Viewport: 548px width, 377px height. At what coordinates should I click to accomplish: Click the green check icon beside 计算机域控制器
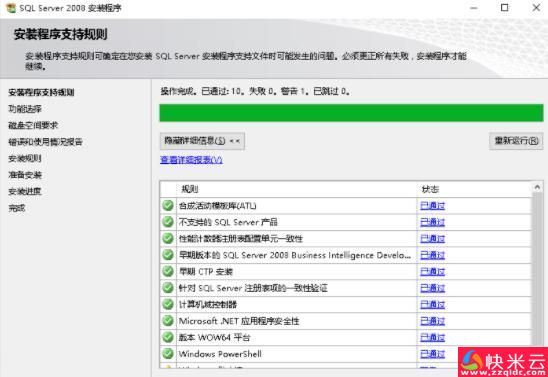(x=168, y=304)
